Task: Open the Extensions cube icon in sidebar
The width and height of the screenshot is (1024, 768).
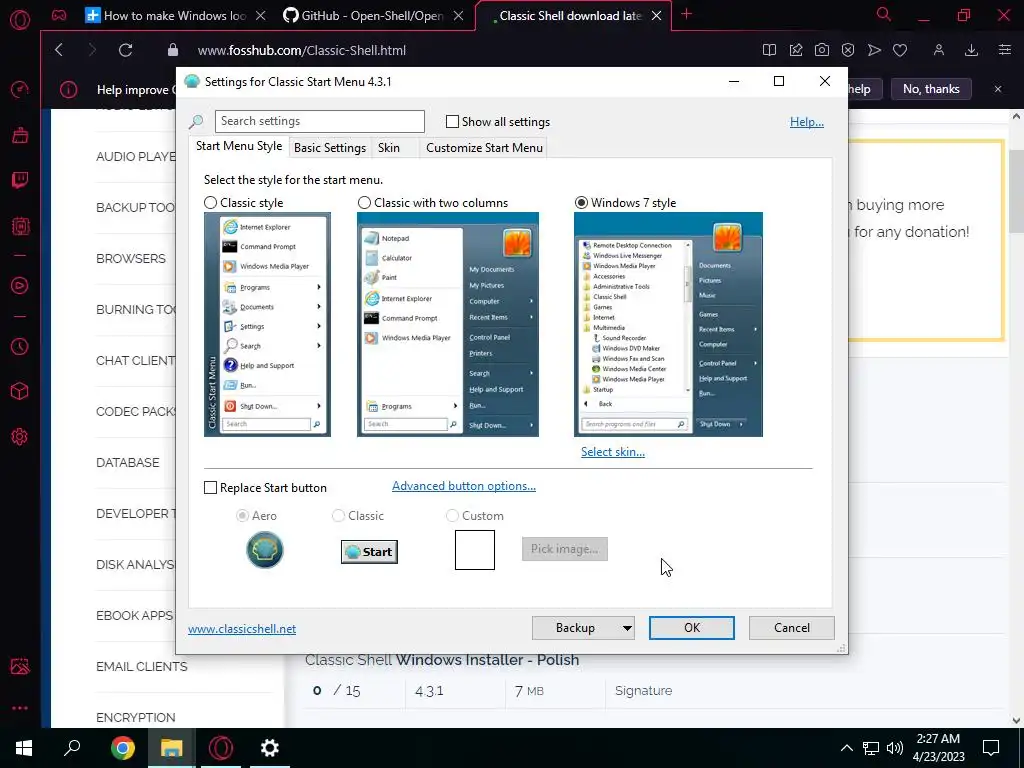Action: click(x=20, y=391)
